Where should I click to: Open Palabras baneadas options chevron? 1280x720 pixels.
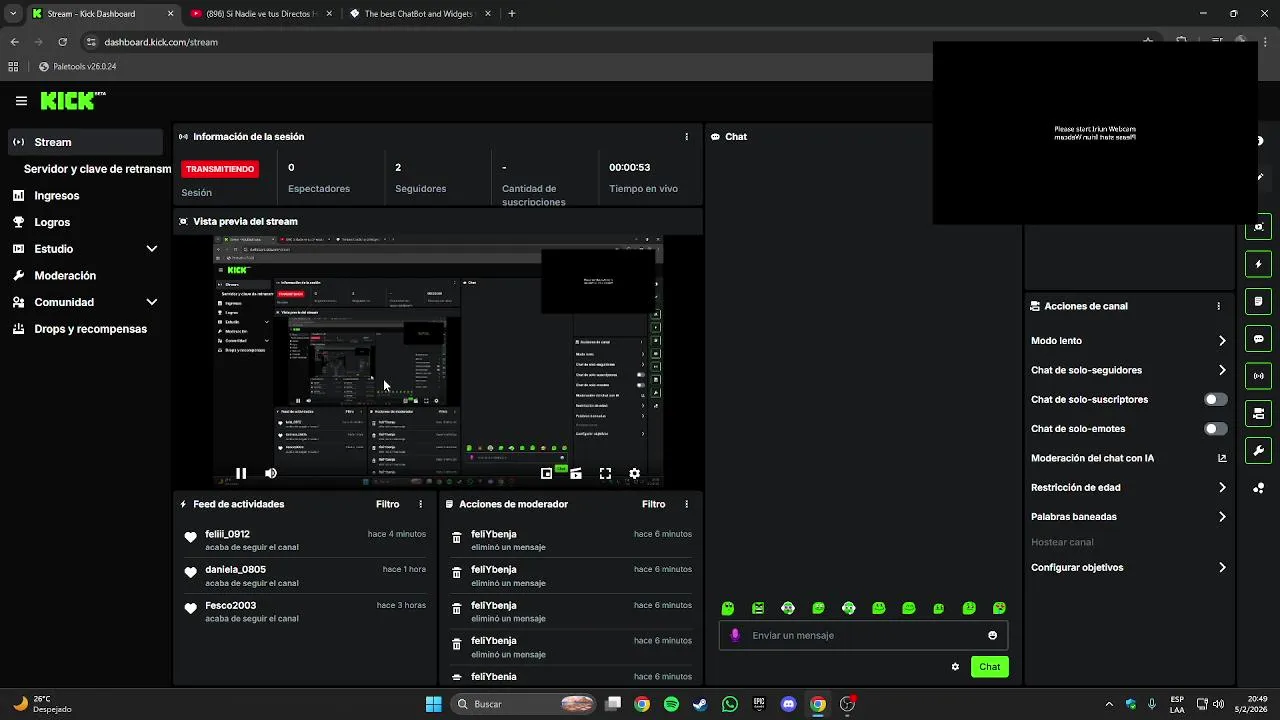point(1222,517)
